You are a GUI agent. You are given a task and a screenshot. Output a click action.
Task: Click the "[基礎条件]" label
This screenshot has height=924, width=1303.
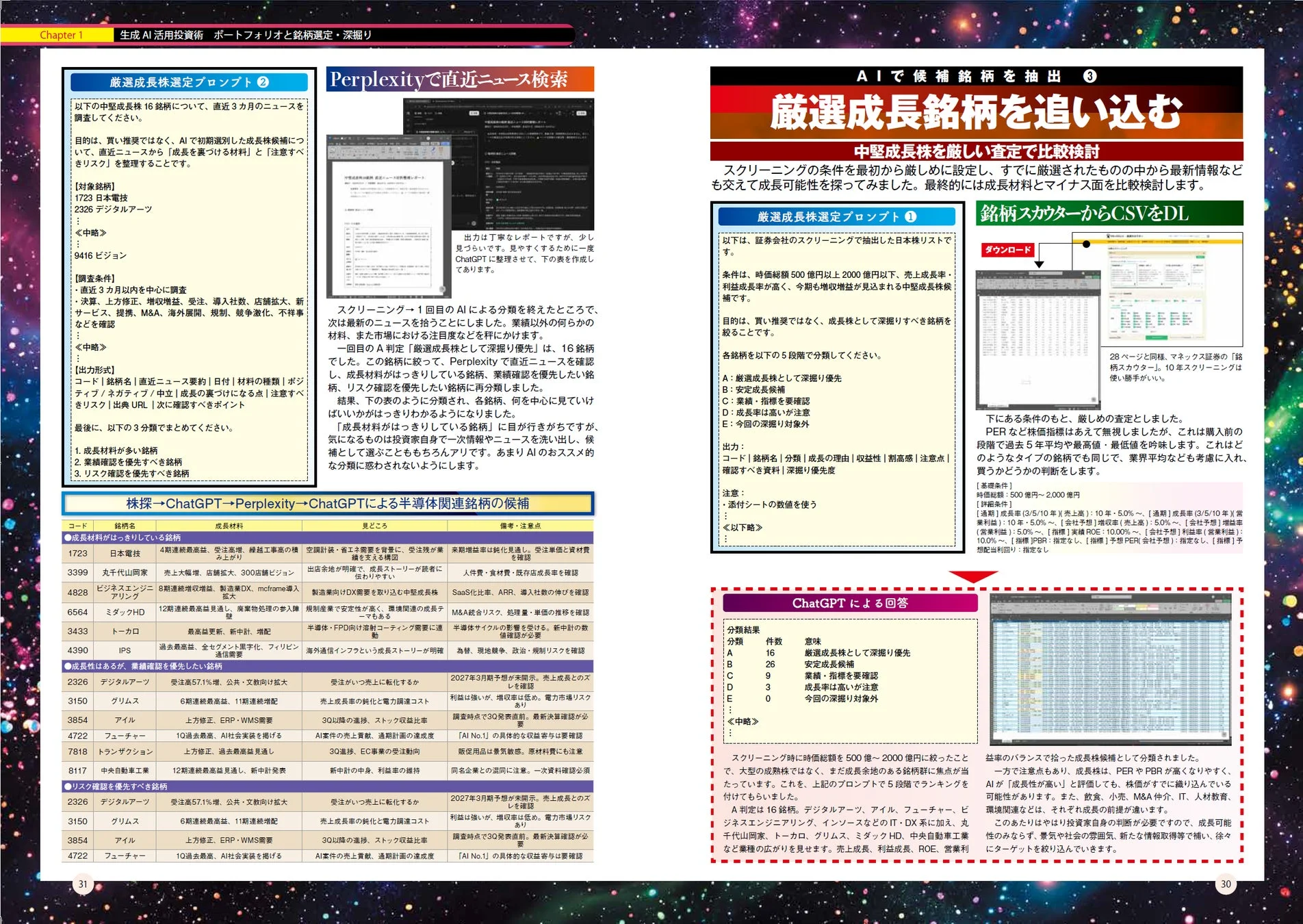(x=994, y=485)
